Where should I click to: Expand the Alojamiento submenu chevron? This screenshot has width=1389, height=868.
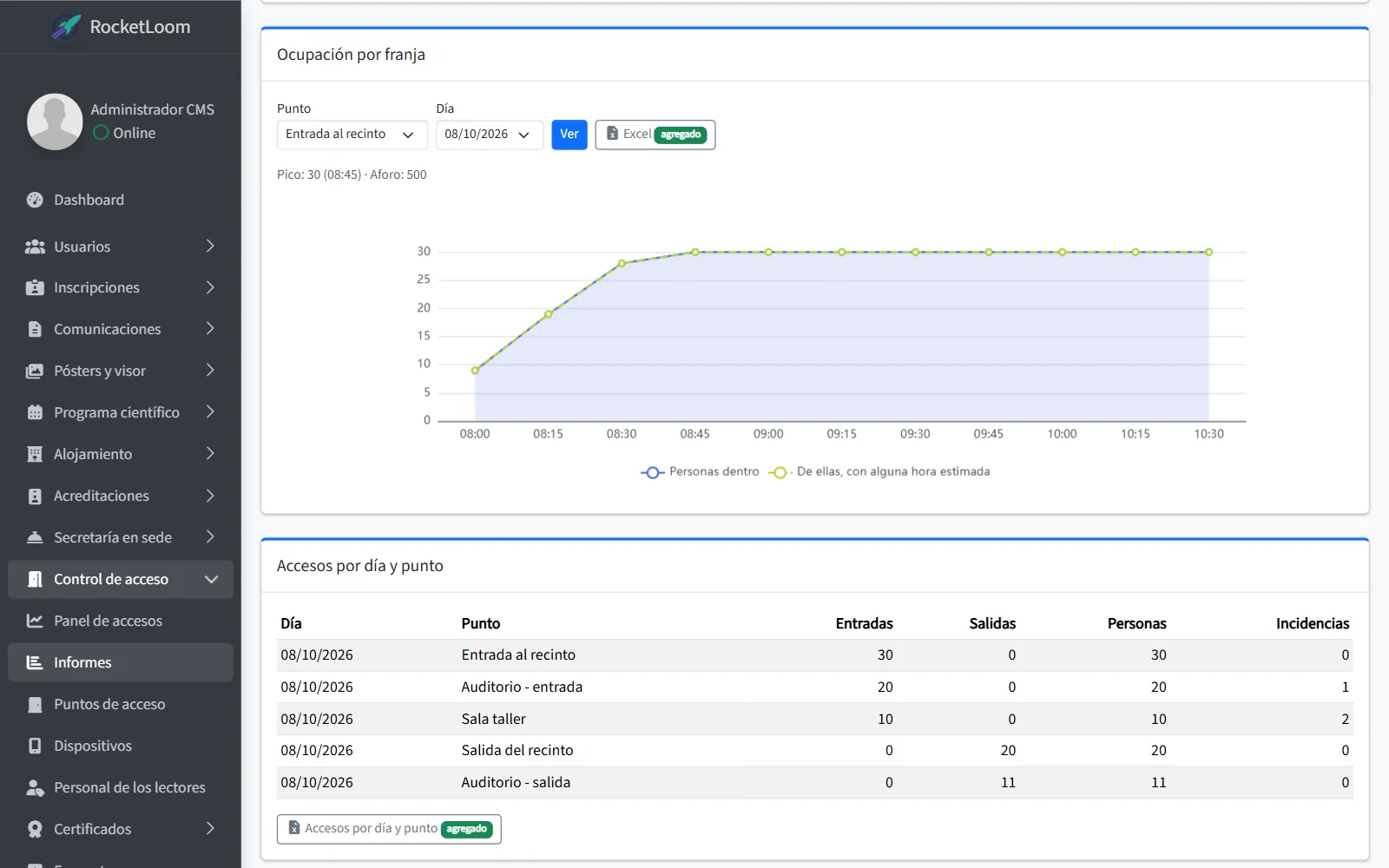pyautogui.click(x=210, y=454)
